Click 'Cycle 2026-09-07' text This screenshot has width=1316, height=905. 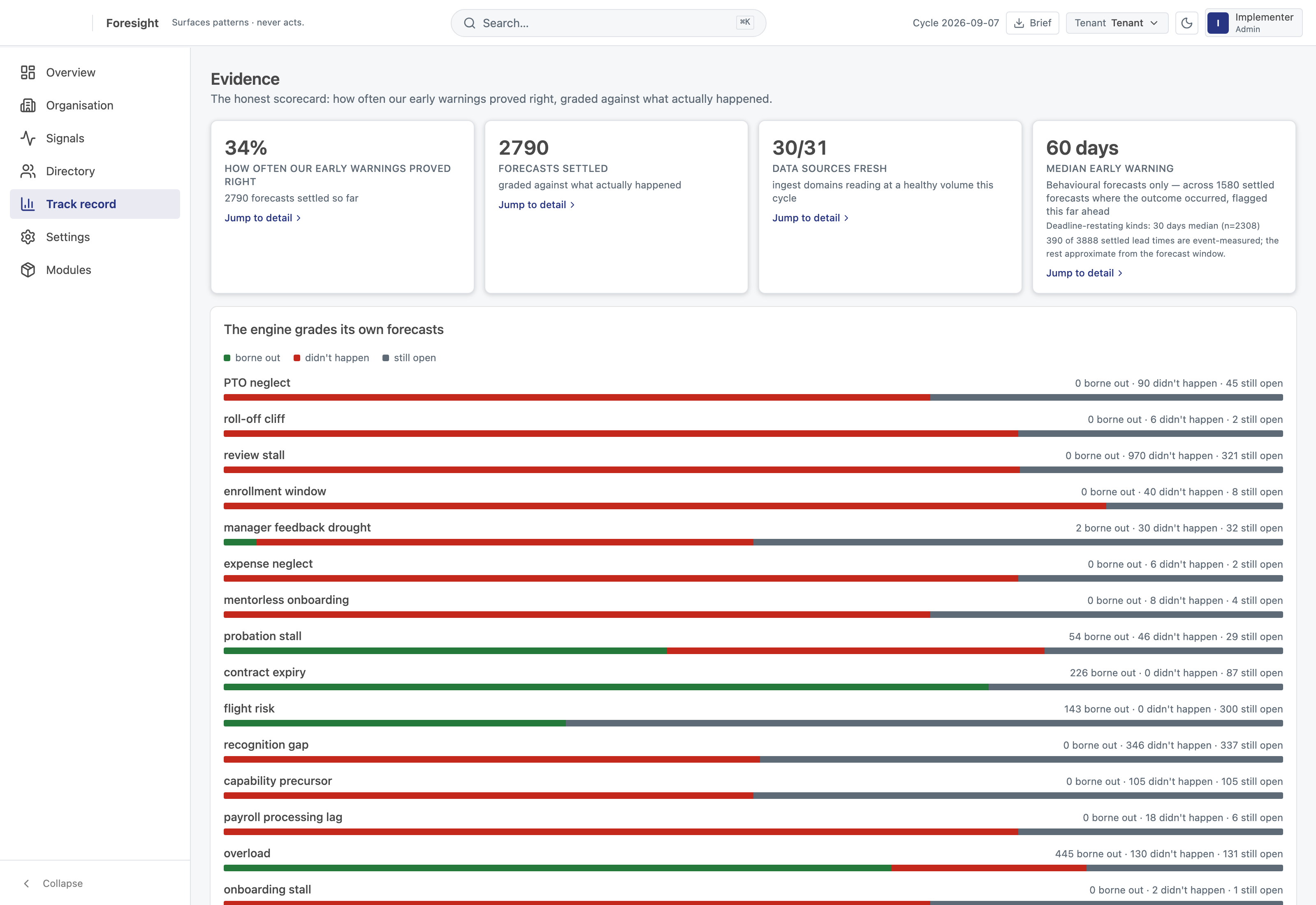(956, 23)
